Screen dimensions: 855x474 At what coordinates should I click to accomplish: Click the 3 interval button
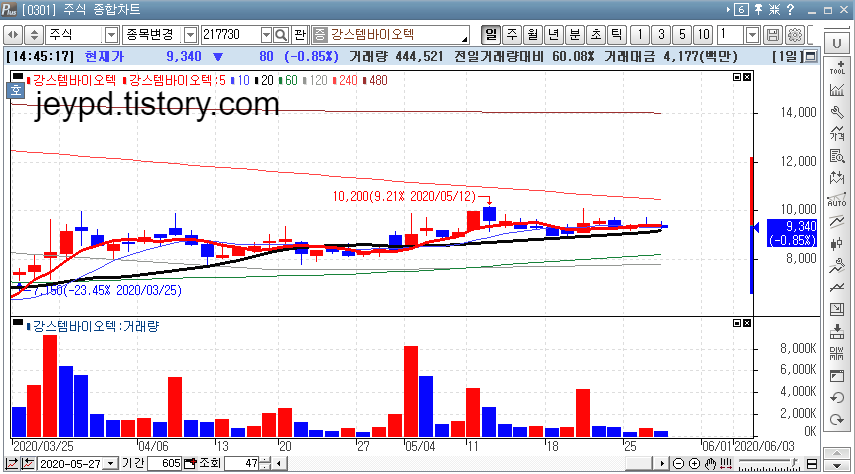coord(661,35)
